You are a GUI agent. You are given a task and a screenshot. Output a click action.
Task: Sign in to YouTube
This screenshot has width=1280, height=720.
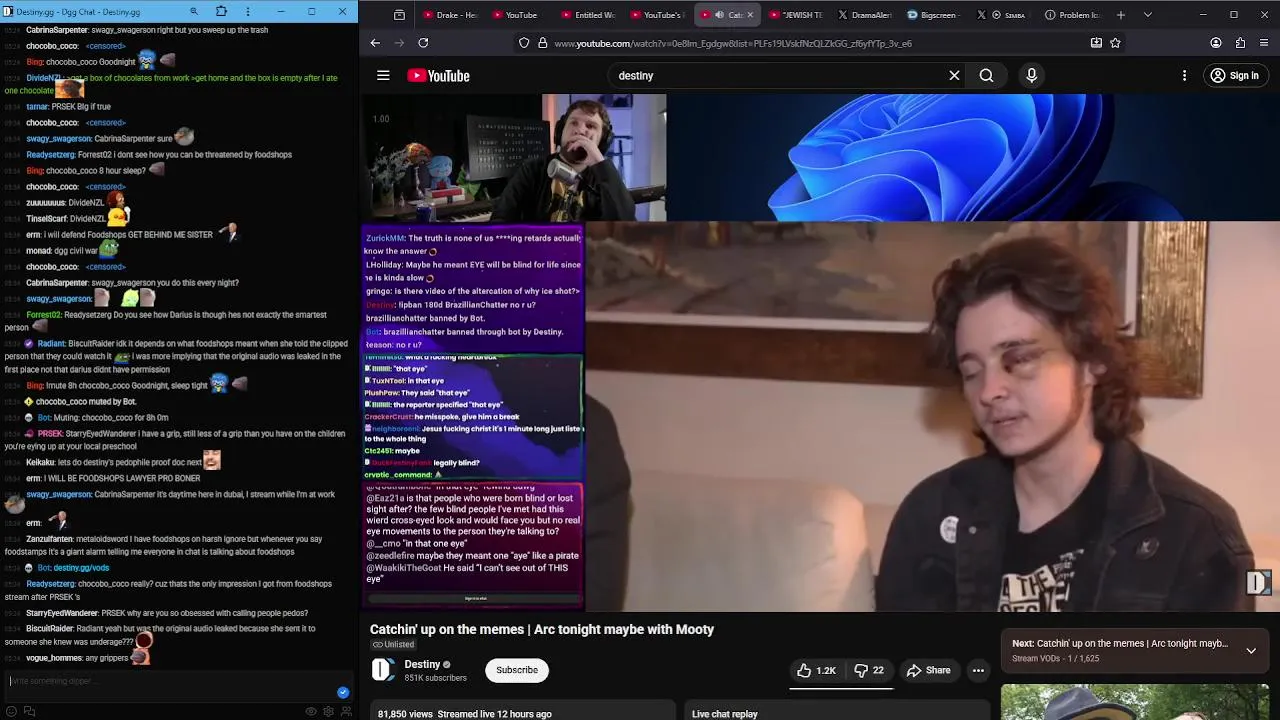coord(1234,75)
